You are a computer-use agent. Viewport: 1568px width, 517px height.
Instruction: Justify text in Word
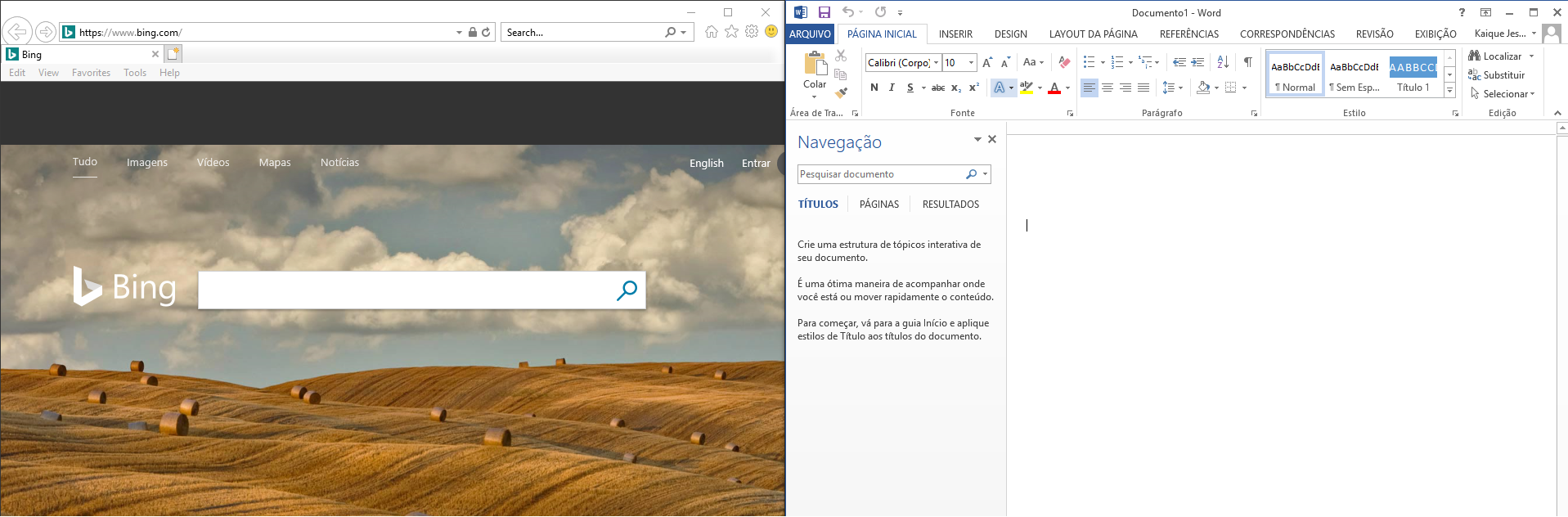pyautogui.click(x=1143, y=88)
